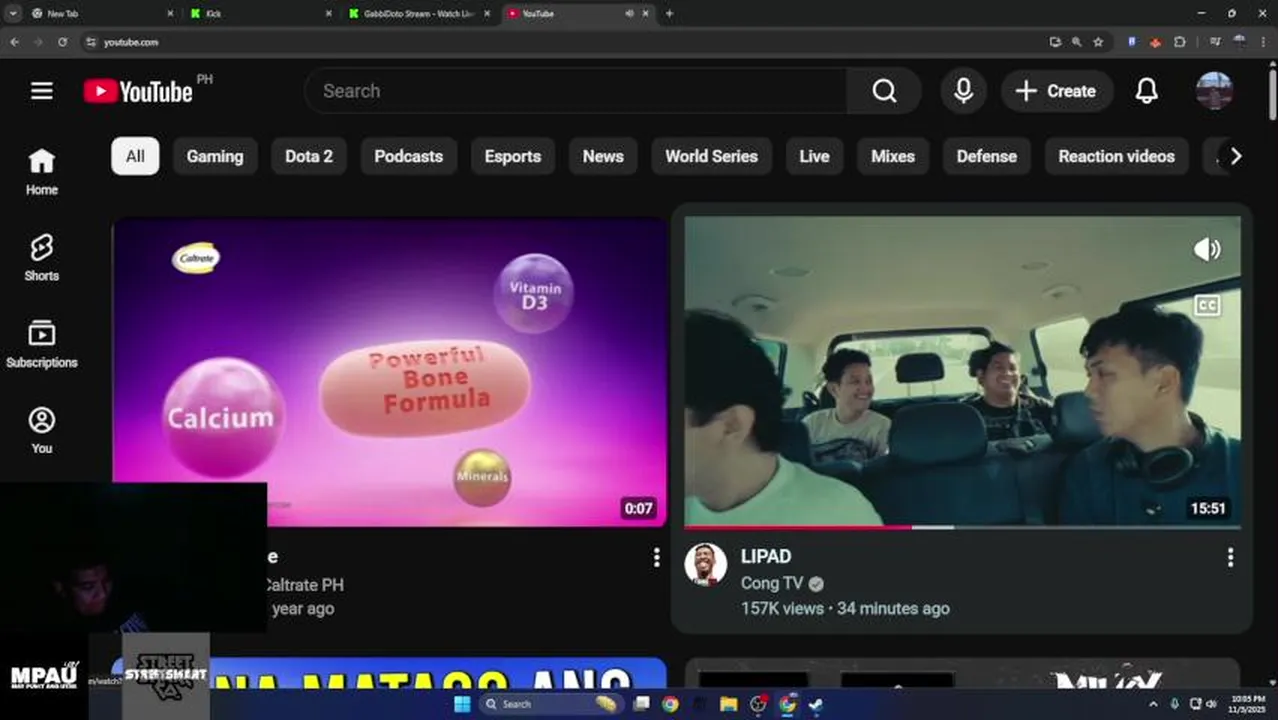
Task: Select the Defense filter chip
Action: (986, 156)
